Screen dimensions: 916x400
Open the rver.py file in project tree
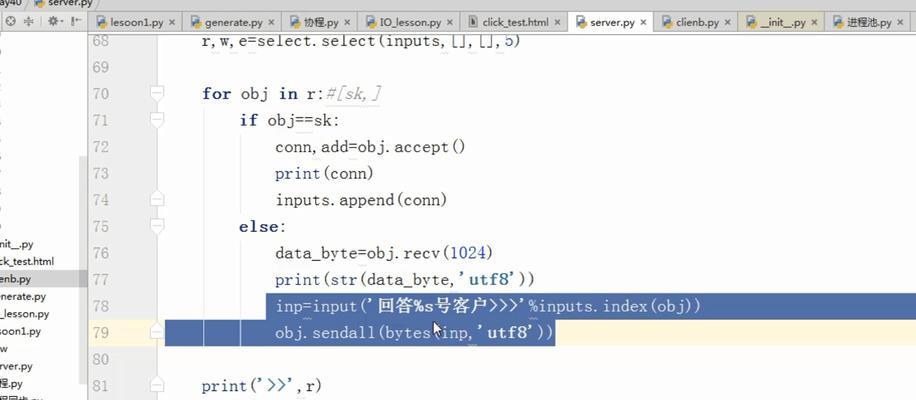[x=16, y=367]
